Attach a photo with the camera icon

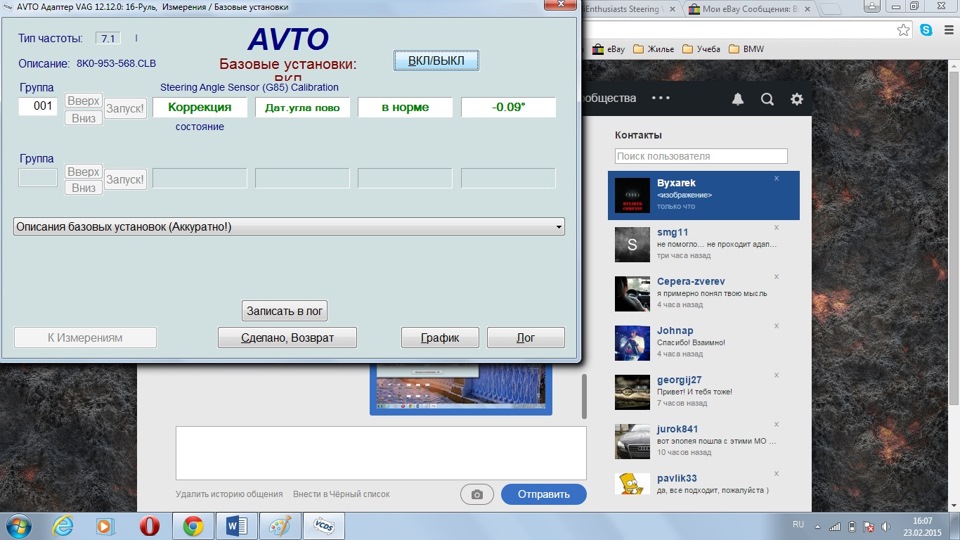click(x=477, y=494)
